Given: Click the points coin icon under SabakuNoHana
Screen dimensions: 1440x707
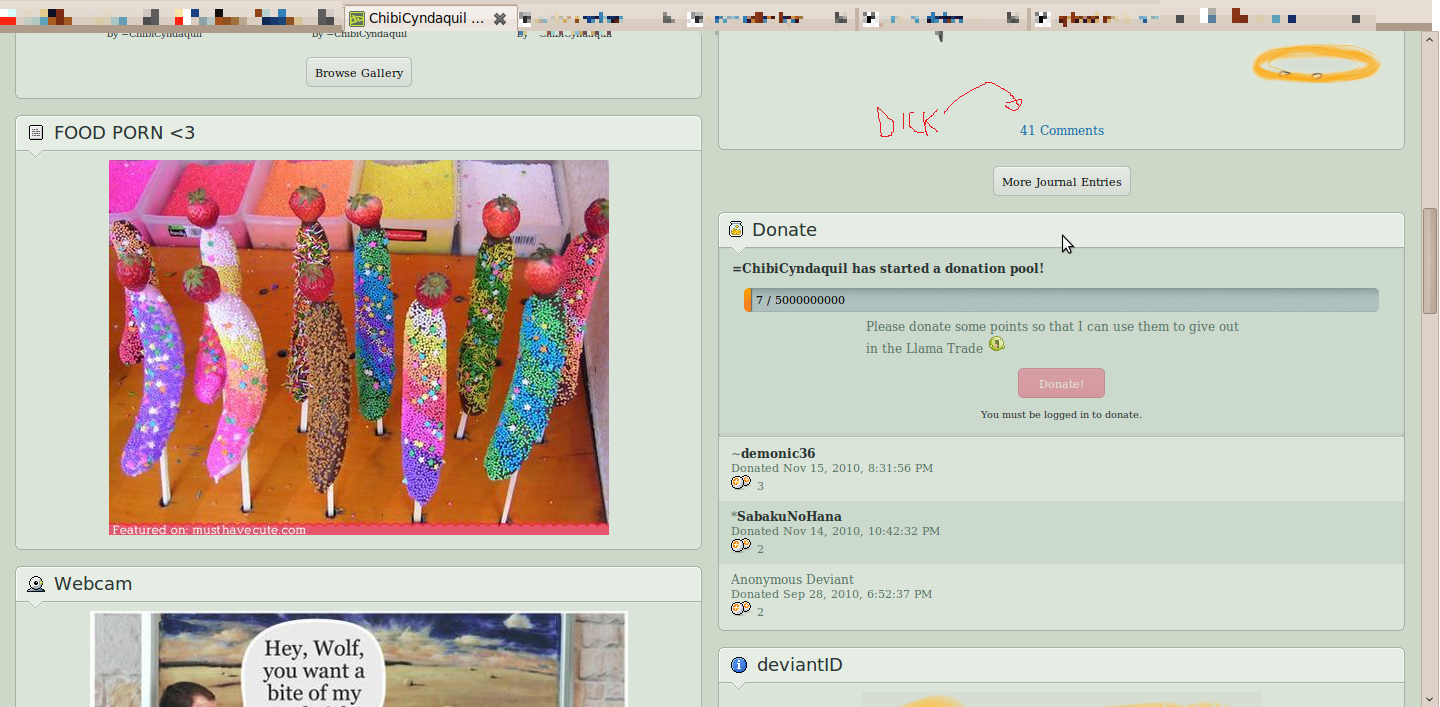Looking at the screenshot, I should click(x=740, y=546).
